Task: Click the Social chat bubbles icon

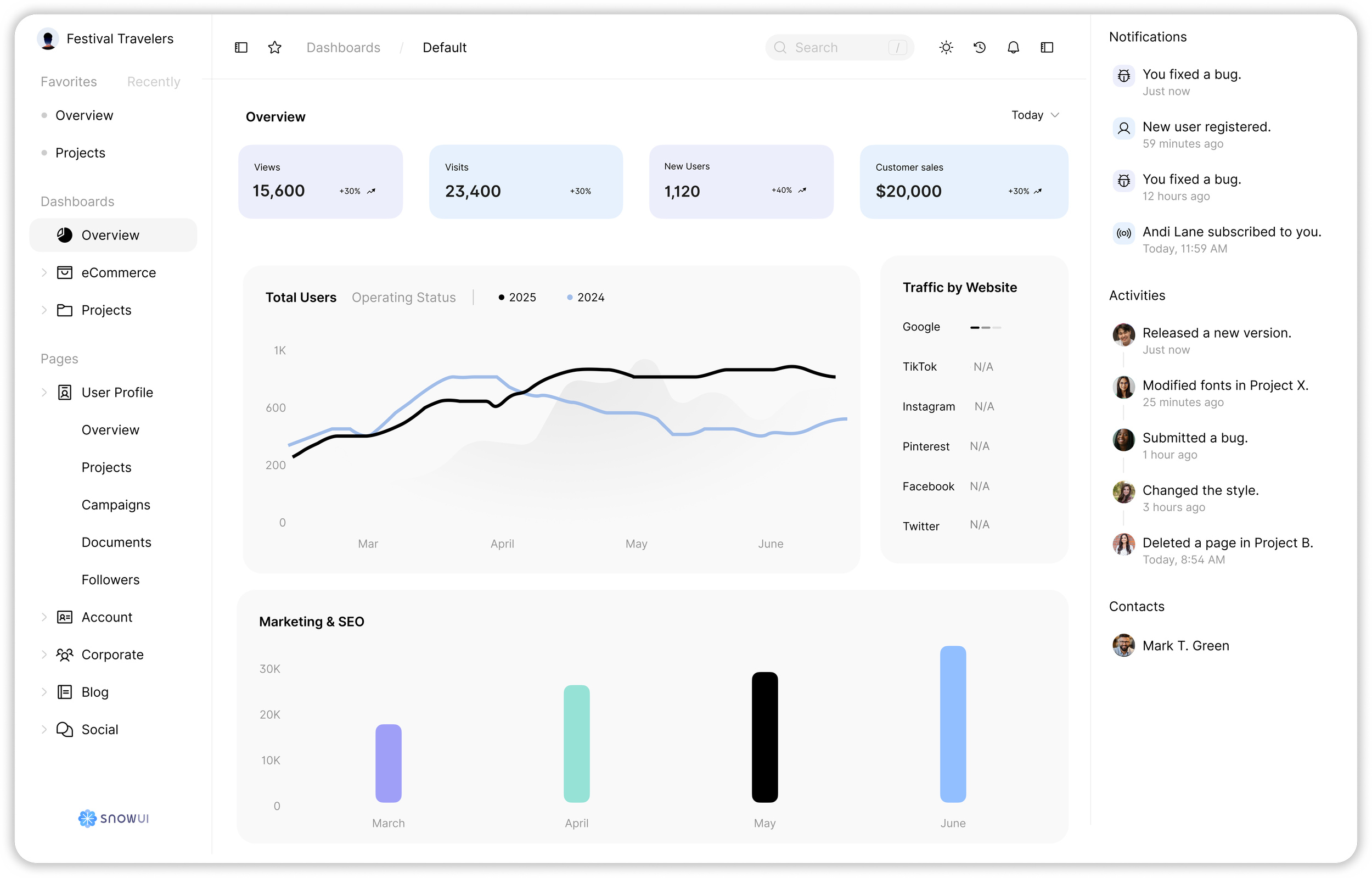Action: [64, 729]
